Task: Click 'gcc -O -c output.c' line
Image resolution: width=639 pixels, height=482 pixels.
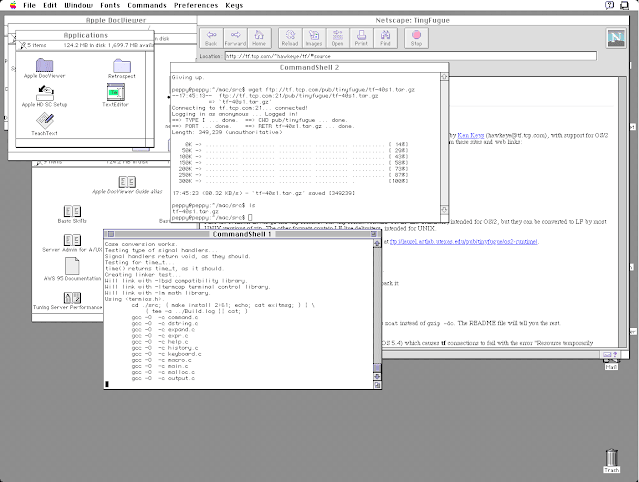Action: pos(163,378)
